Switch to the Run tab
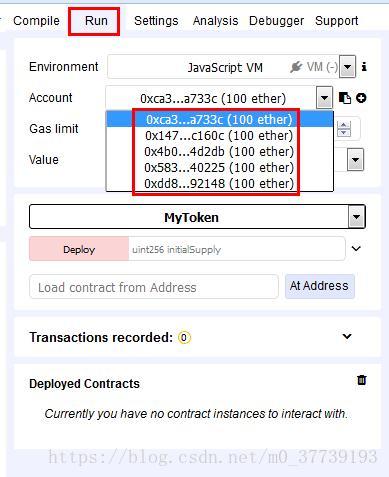Viewport: 389px width, 477px height. pos(96,21)
